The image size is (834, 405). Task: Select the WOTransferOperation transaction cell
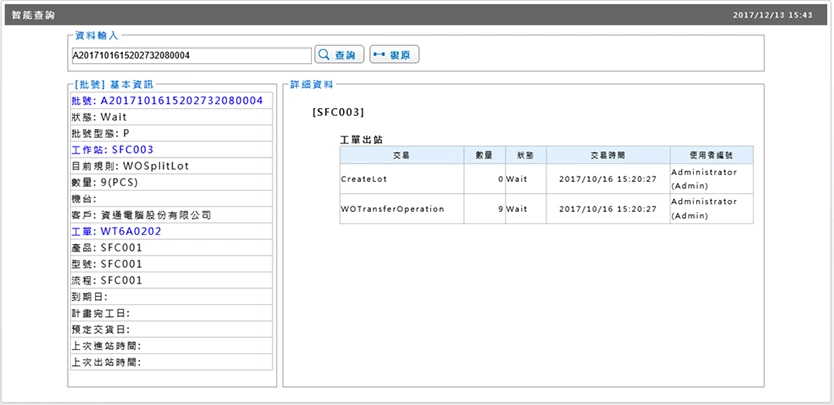tap(402, 209)
